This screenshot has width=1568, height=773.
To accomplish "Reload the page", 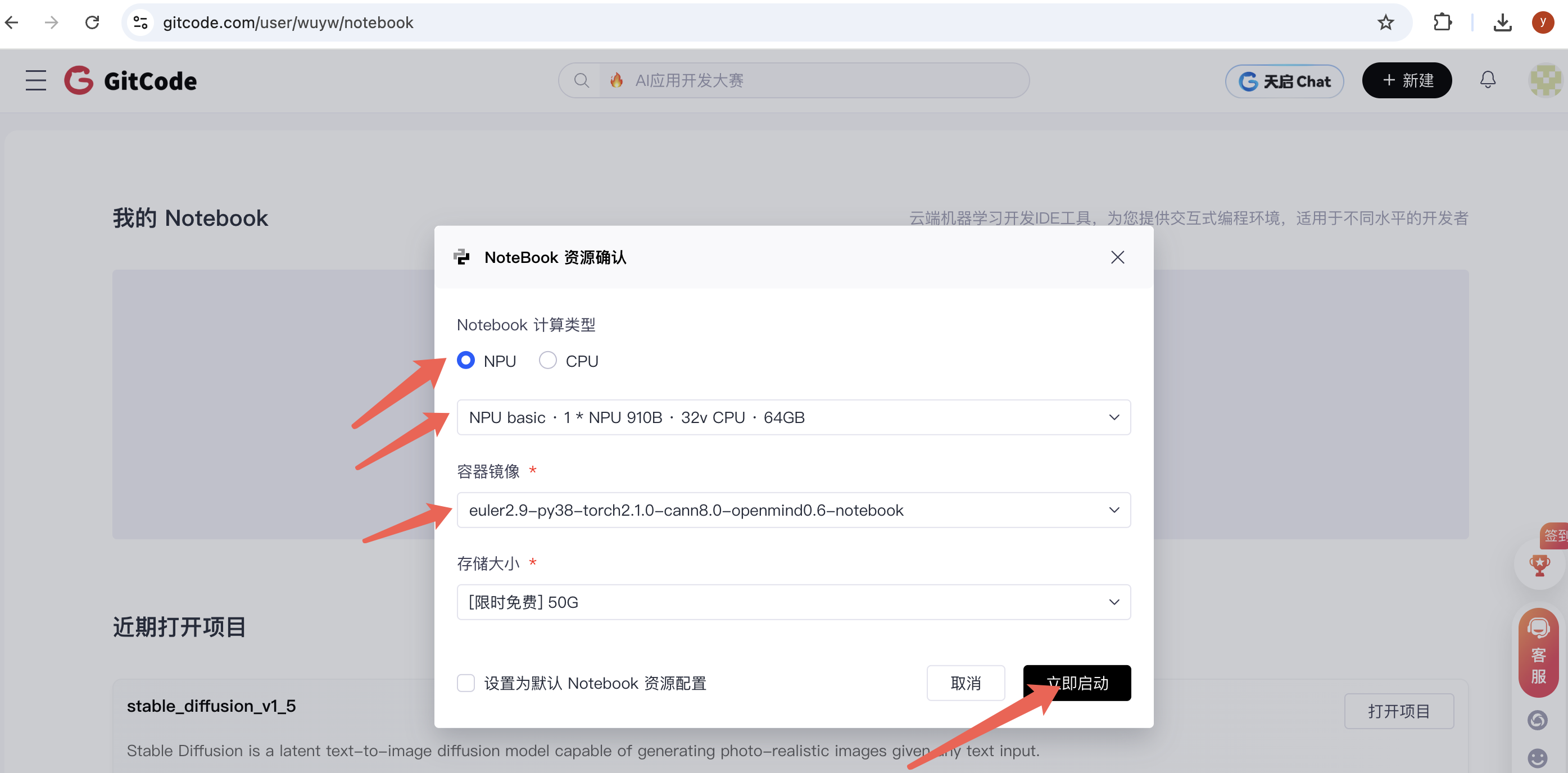I will pos(92,22).
